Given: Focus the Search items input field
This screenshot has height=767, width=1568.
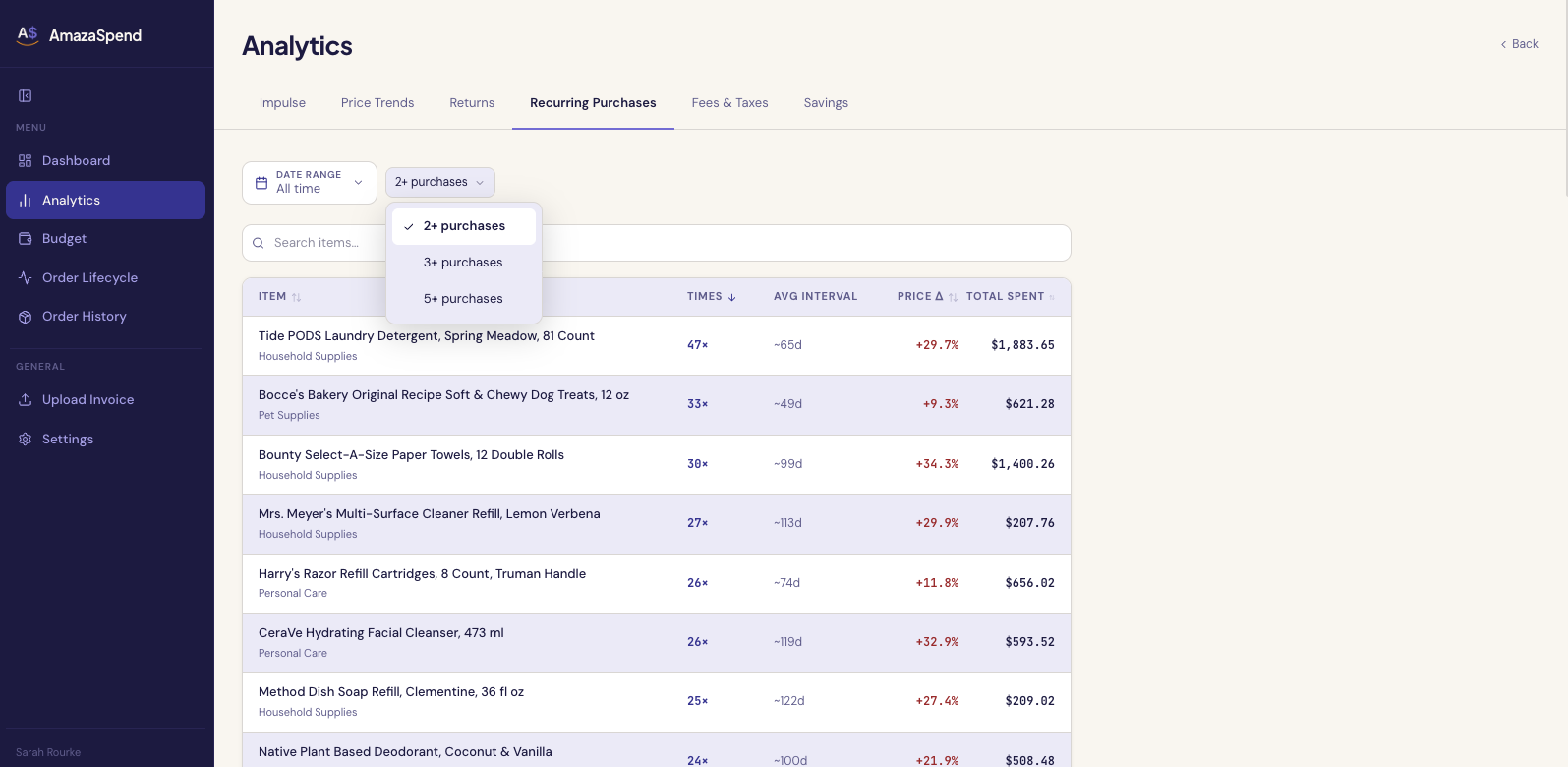Looking at the screenshot, I should point(657,243).
